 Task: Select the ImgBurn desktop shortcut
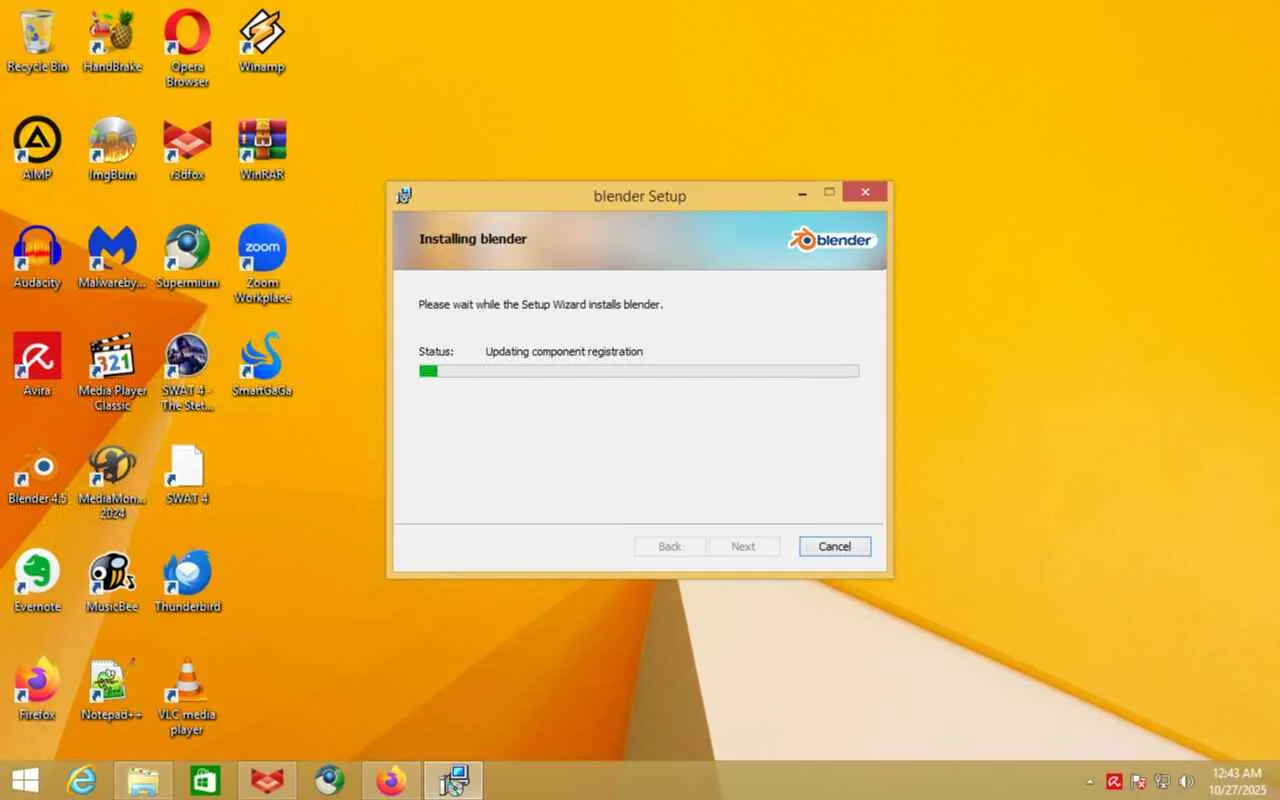click(x=112, y=149)
